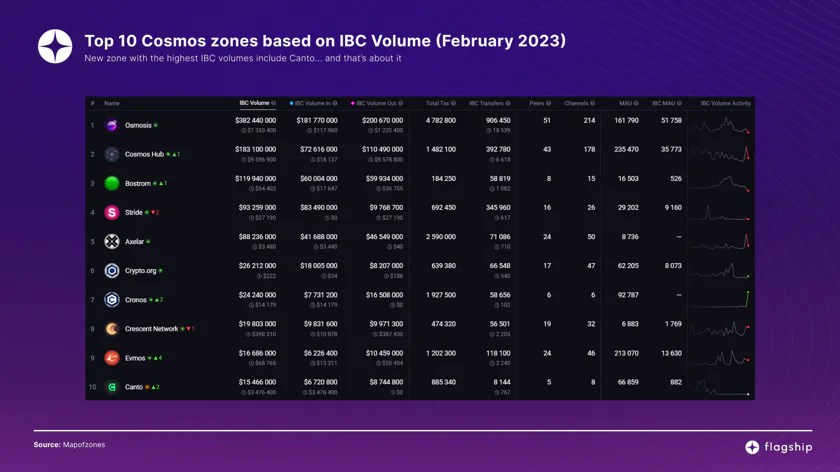Click Stride IBC Volume In $83 490 000
Image resolution: width=840 pixels, height=472 pixels.
pyautogui.click(x=319, y=207)
